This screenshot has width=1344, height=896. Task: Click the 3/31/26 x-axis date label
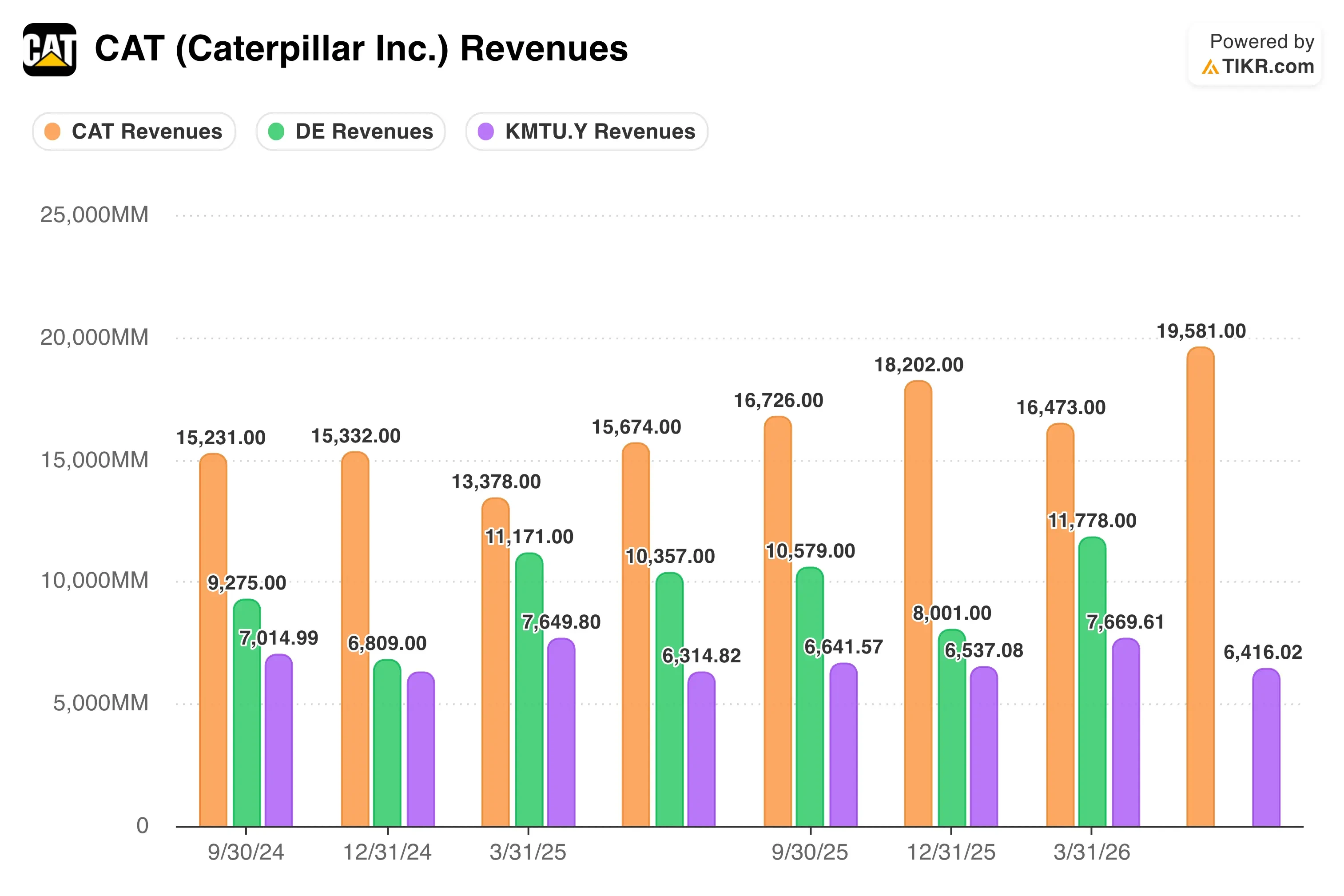click(1092, 852)
